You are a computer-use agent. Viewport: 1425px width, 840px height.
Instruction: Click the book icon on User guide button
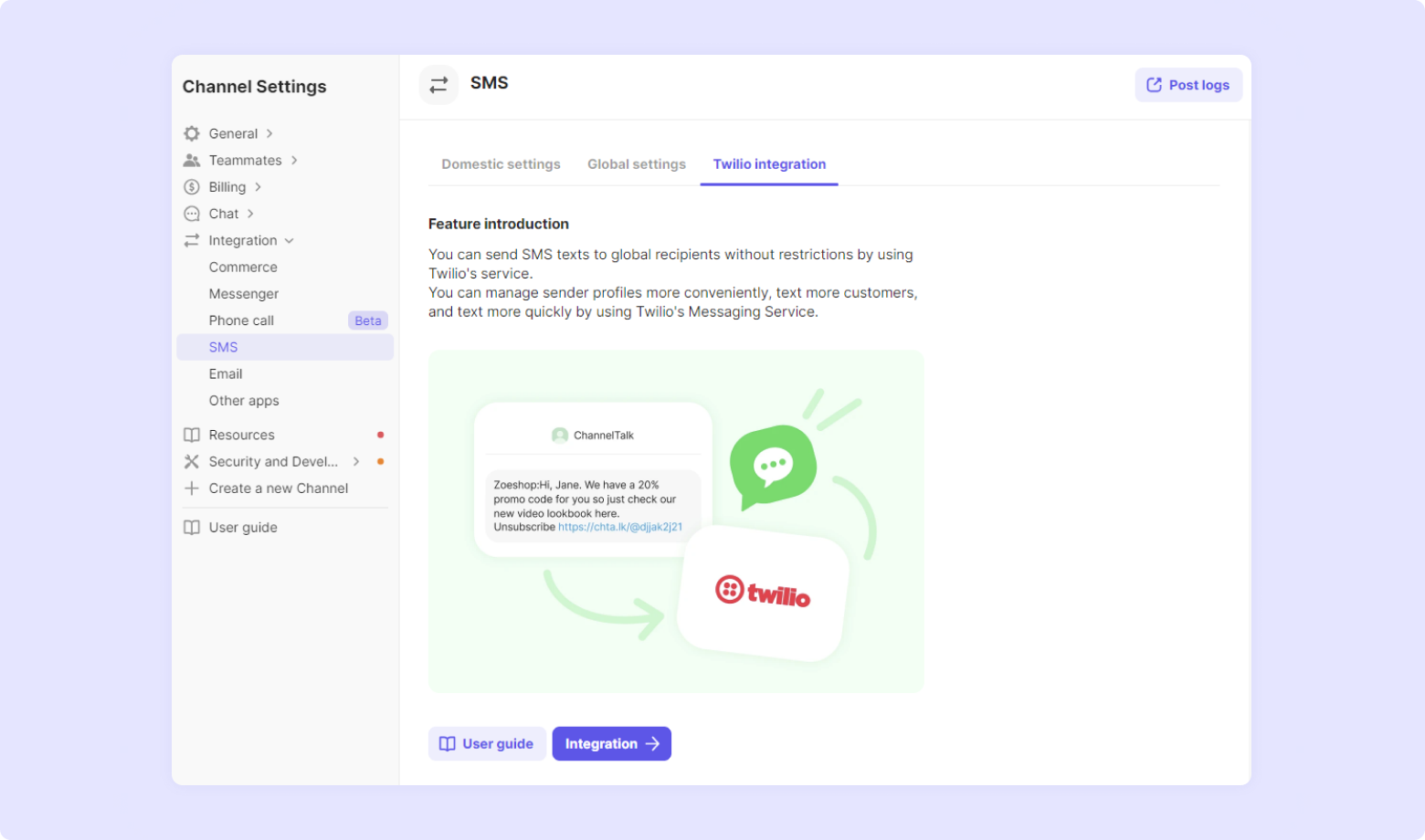(448, 744)
